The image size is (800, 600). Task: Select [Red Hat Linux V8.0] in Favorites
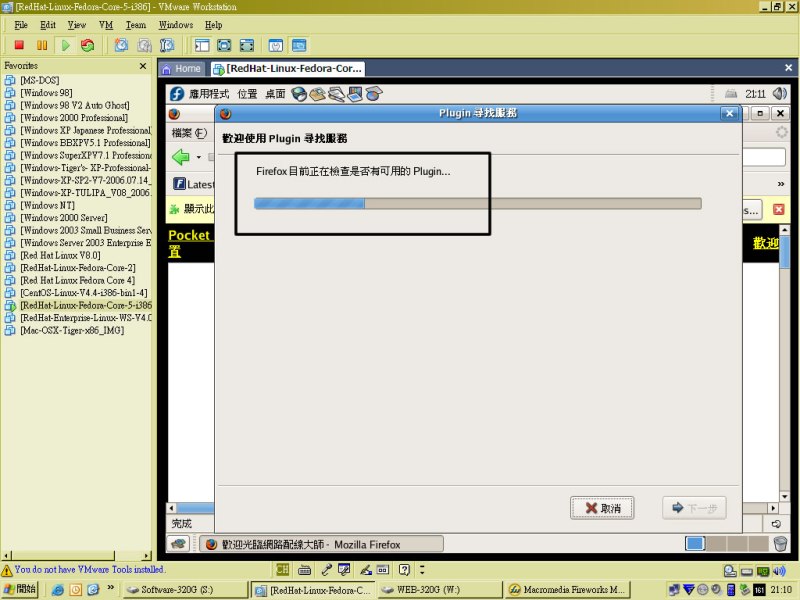coord(60,255)
